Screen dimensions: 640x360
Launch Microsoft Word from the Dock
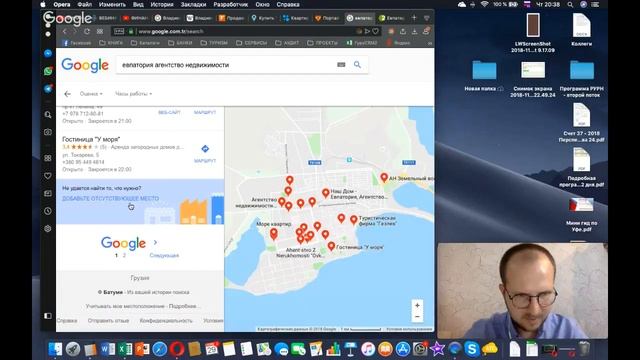pyautogui.click(x=108, y=349)
